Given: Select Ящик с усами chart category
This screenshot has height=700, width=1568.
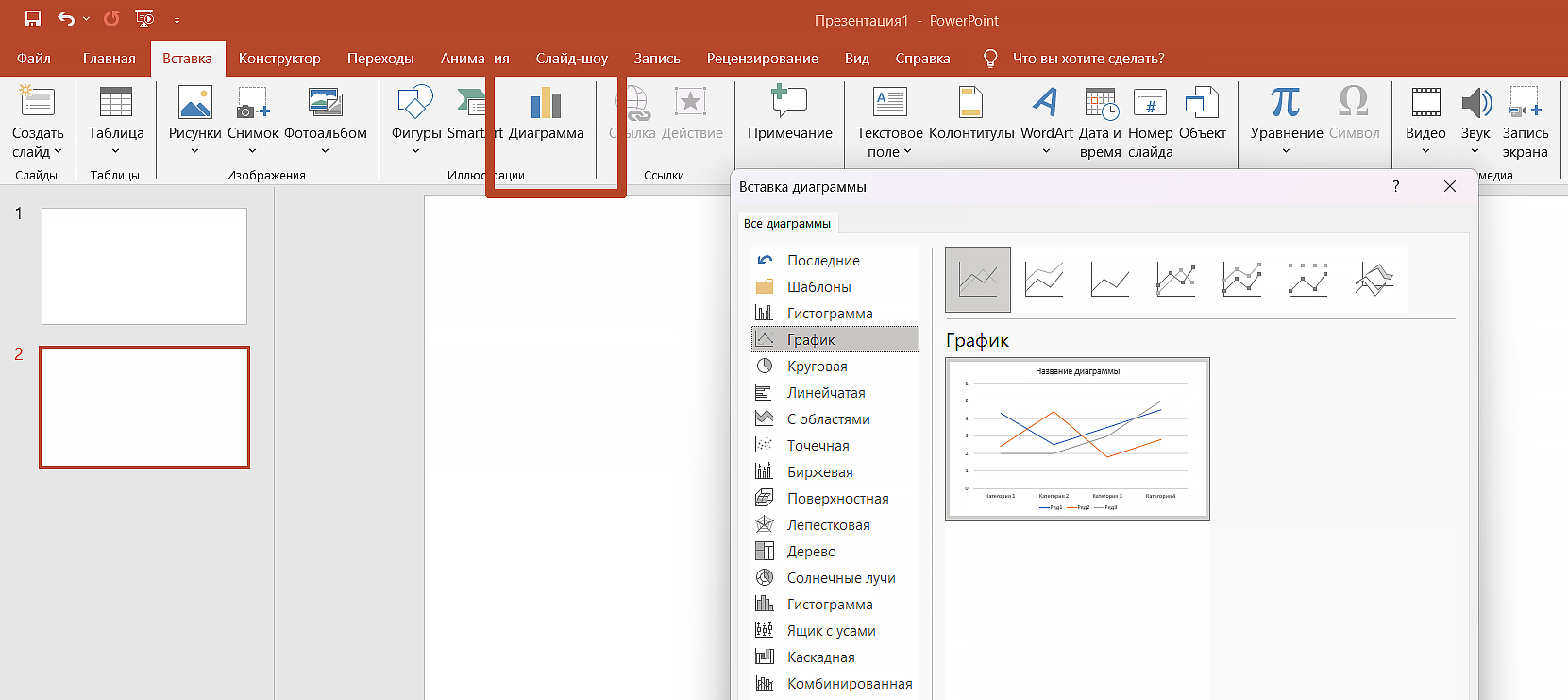Looking at the screenshot, I should (x=835, y=631).
